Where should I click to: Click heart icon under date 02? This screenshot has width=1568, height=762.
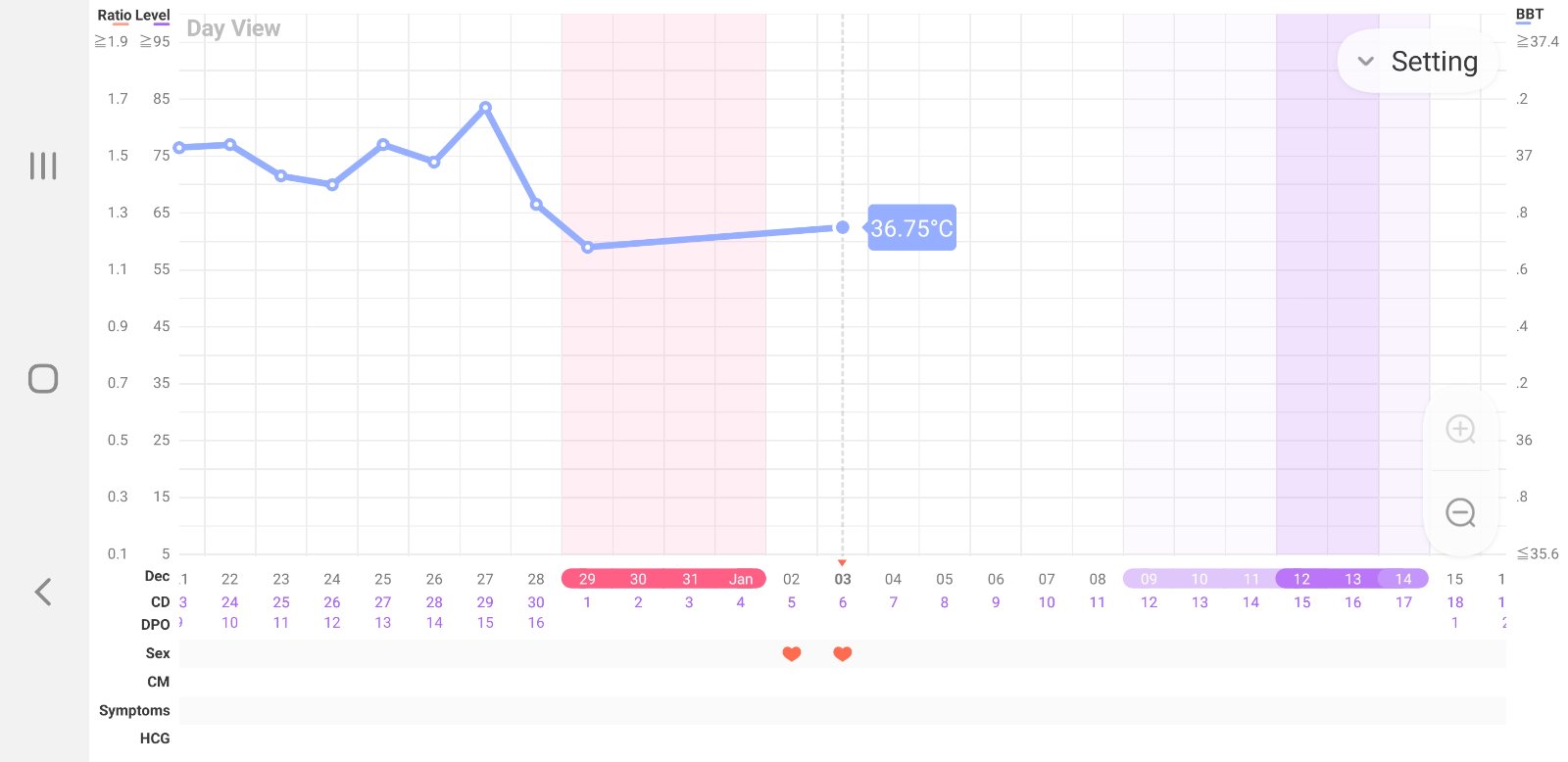792,653
